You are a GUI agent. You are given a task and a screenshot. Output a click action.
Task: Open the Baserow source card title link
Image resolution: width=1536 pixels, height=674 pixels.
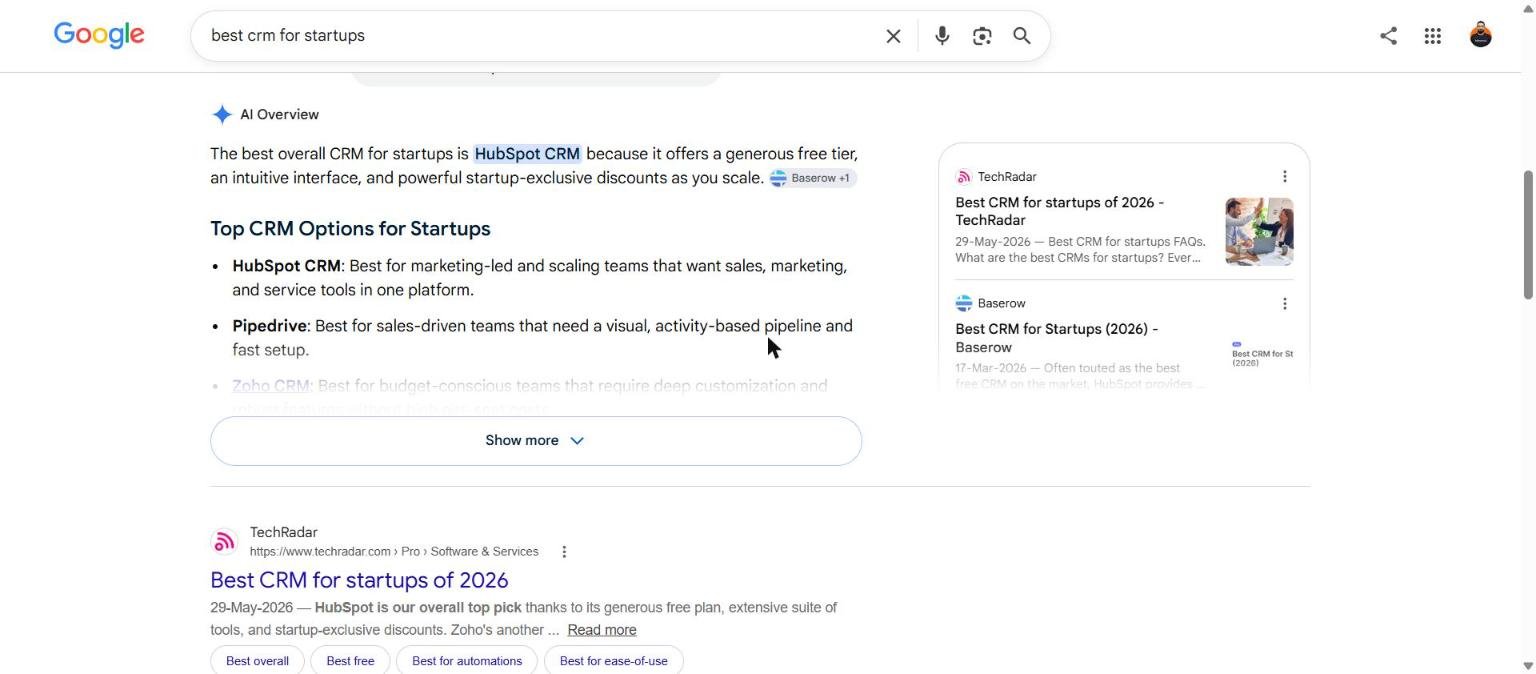(x=1057, y=338)
